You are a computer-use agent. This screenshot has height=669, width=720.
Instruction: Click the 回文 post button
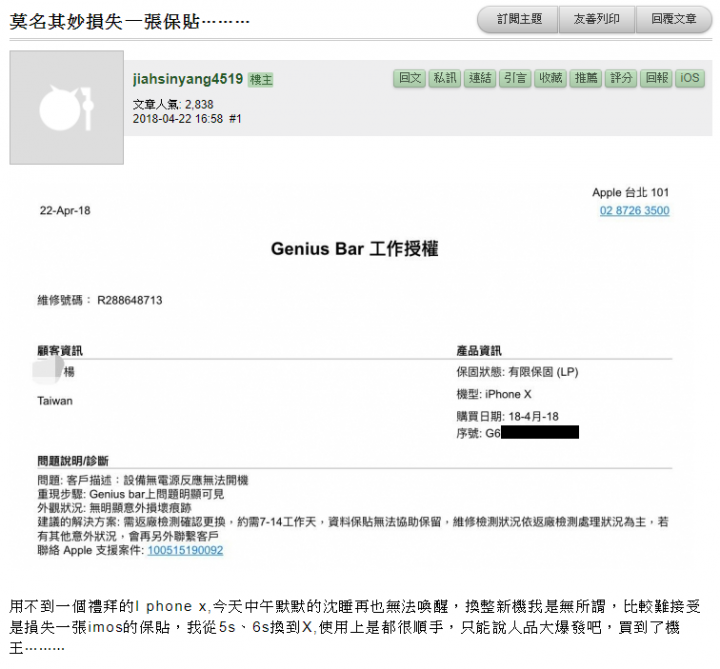pyautogui.click(x=410, y=78)
